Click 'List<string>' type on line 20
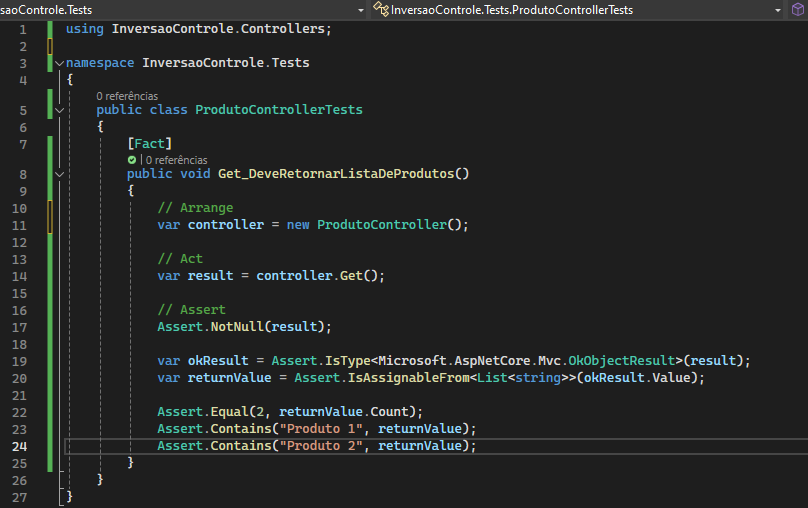 tap(523, 378)
